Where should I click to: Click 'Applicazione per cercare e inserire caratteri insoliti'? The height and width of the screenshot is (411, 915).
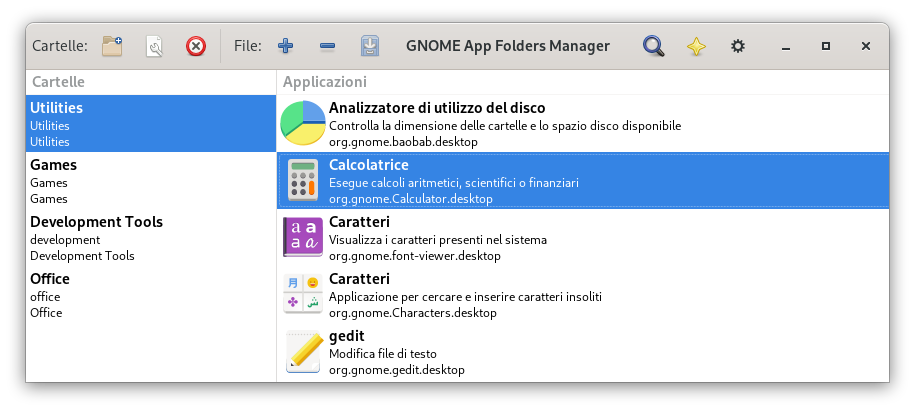coord(465,297)
